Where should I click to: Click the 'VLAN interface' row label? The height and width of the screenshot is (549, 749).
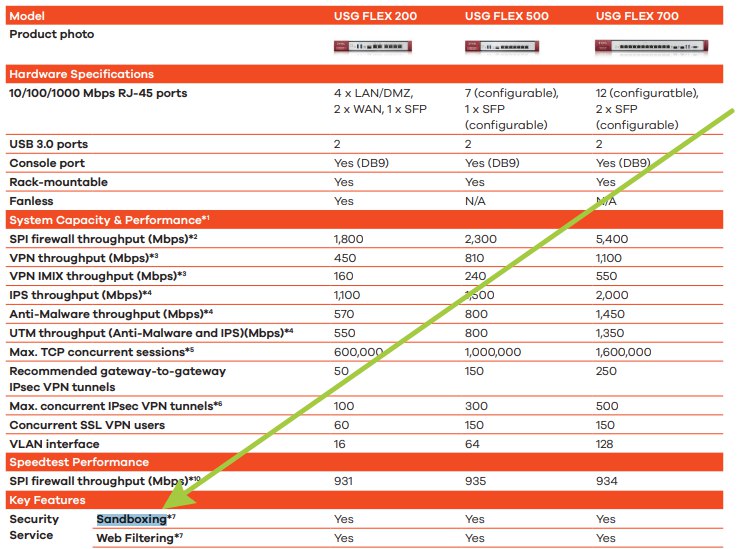[54, 444]
